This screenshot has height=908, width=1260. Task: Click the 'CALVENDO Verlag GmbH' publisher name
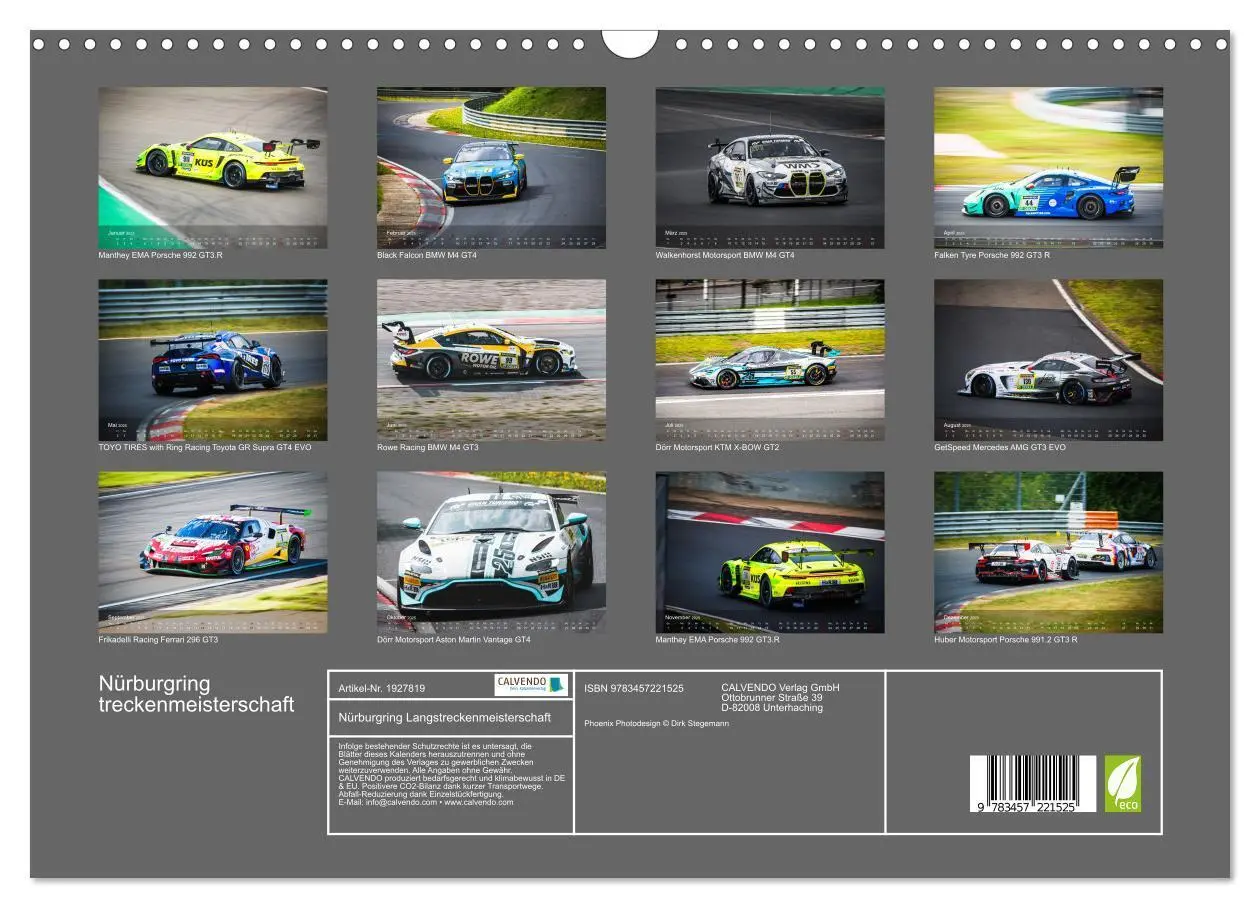click(x=781, y=688)
